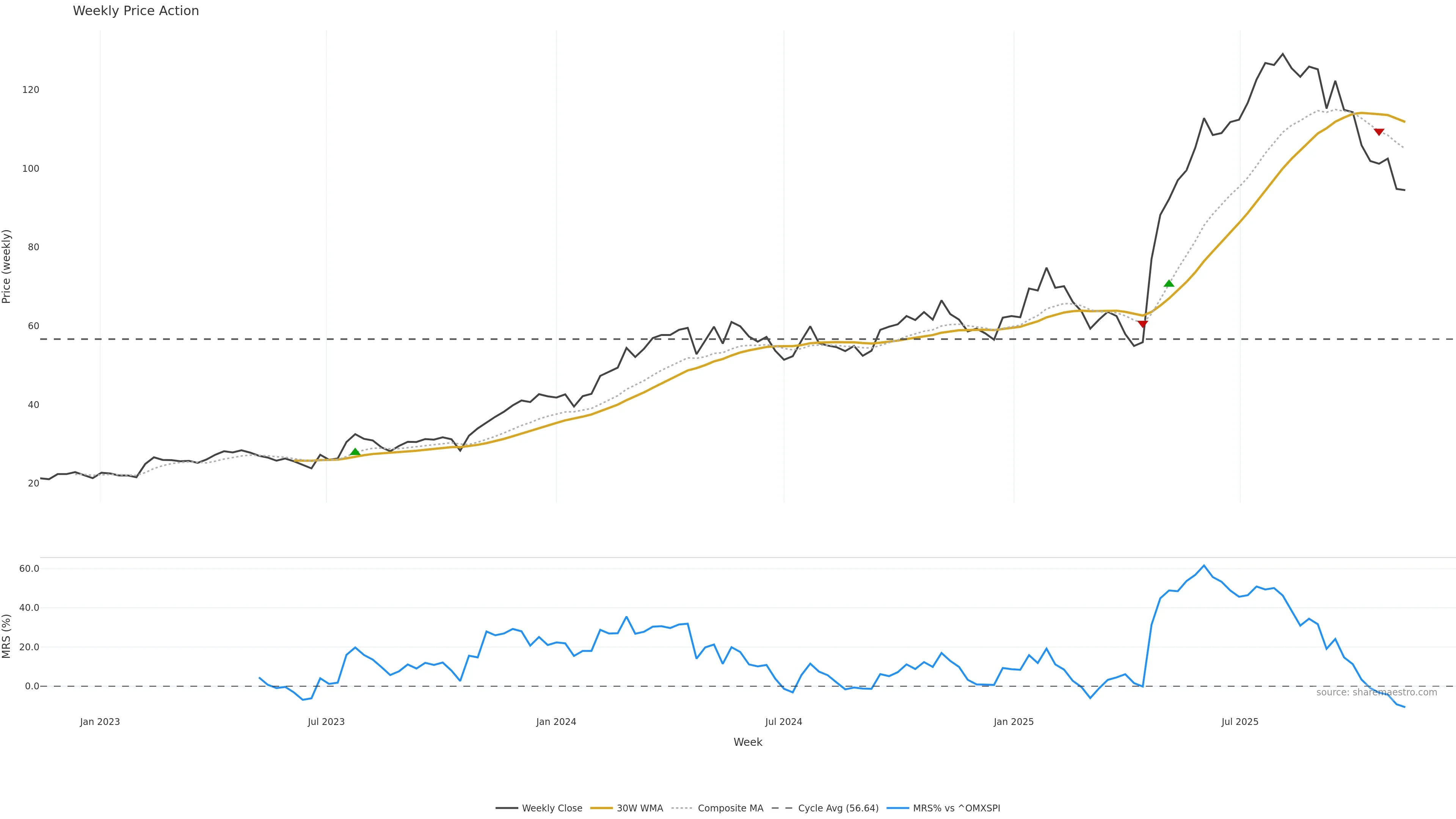Click the green up-triangle marker near price 70
Viewport: 1456px width, 819px height.
pos(1169,284)
